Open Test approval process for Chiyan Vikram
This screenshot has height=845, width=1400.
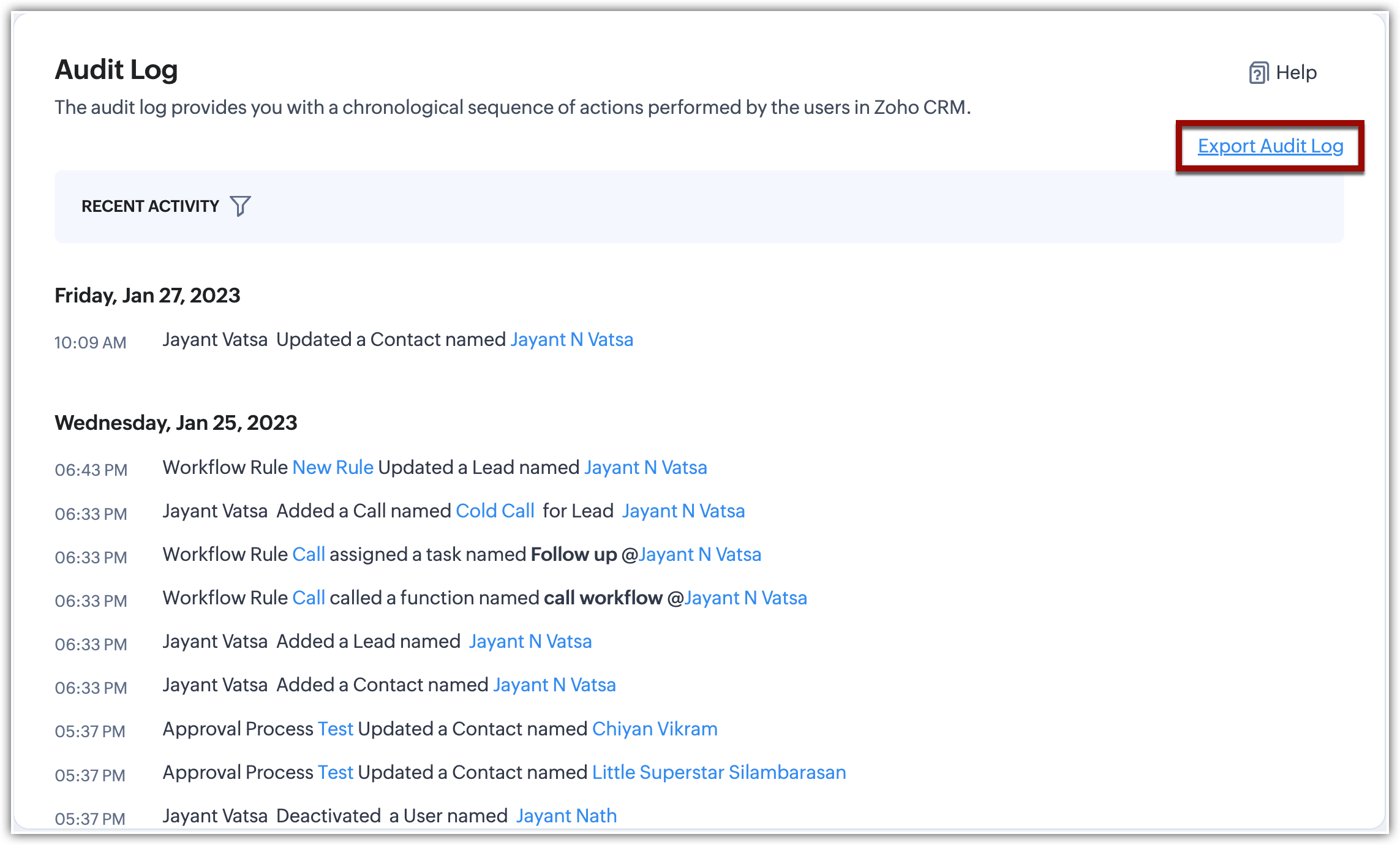(335, 729)
